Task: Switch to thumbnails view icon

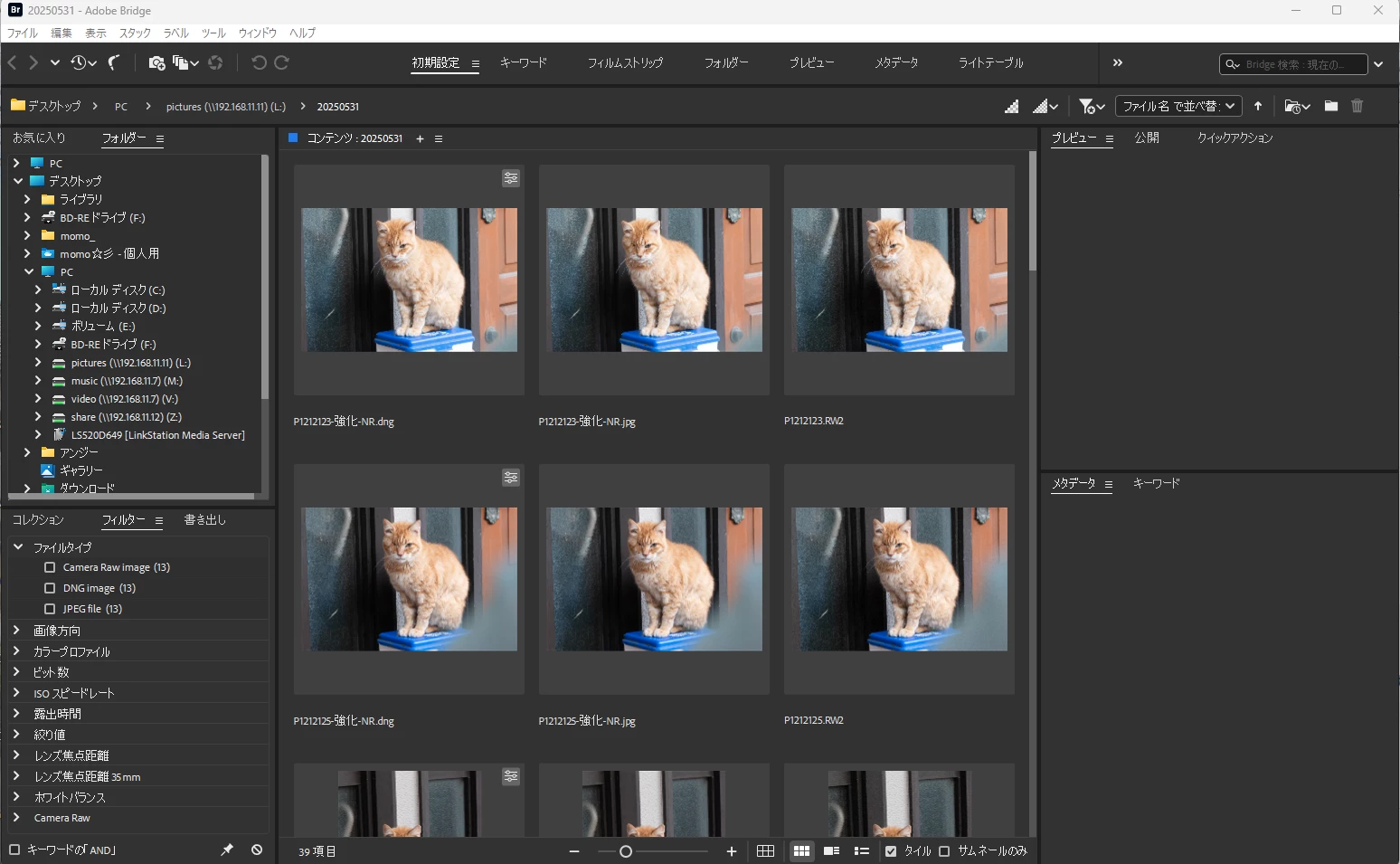Action: pyautogui.click(x=801, y=851)
